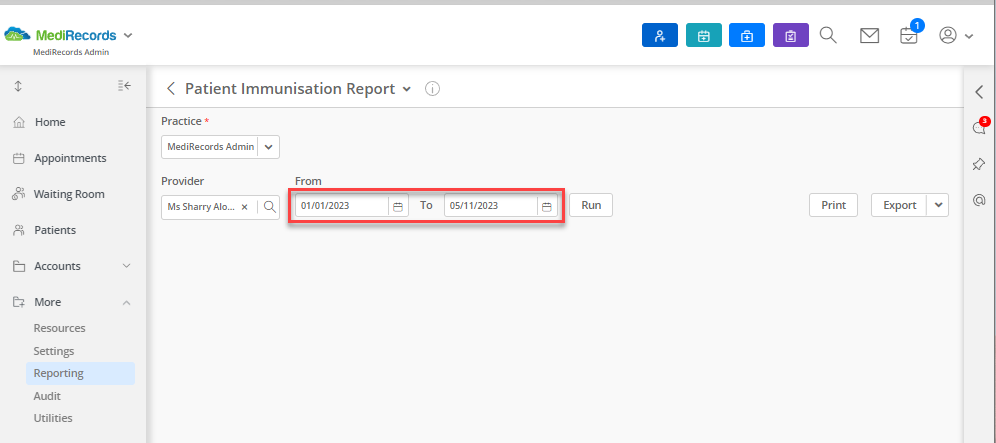The width and height of the screenshot is (996, 443).
Task: Open Audit submenu item
Action: click(47, 396)
